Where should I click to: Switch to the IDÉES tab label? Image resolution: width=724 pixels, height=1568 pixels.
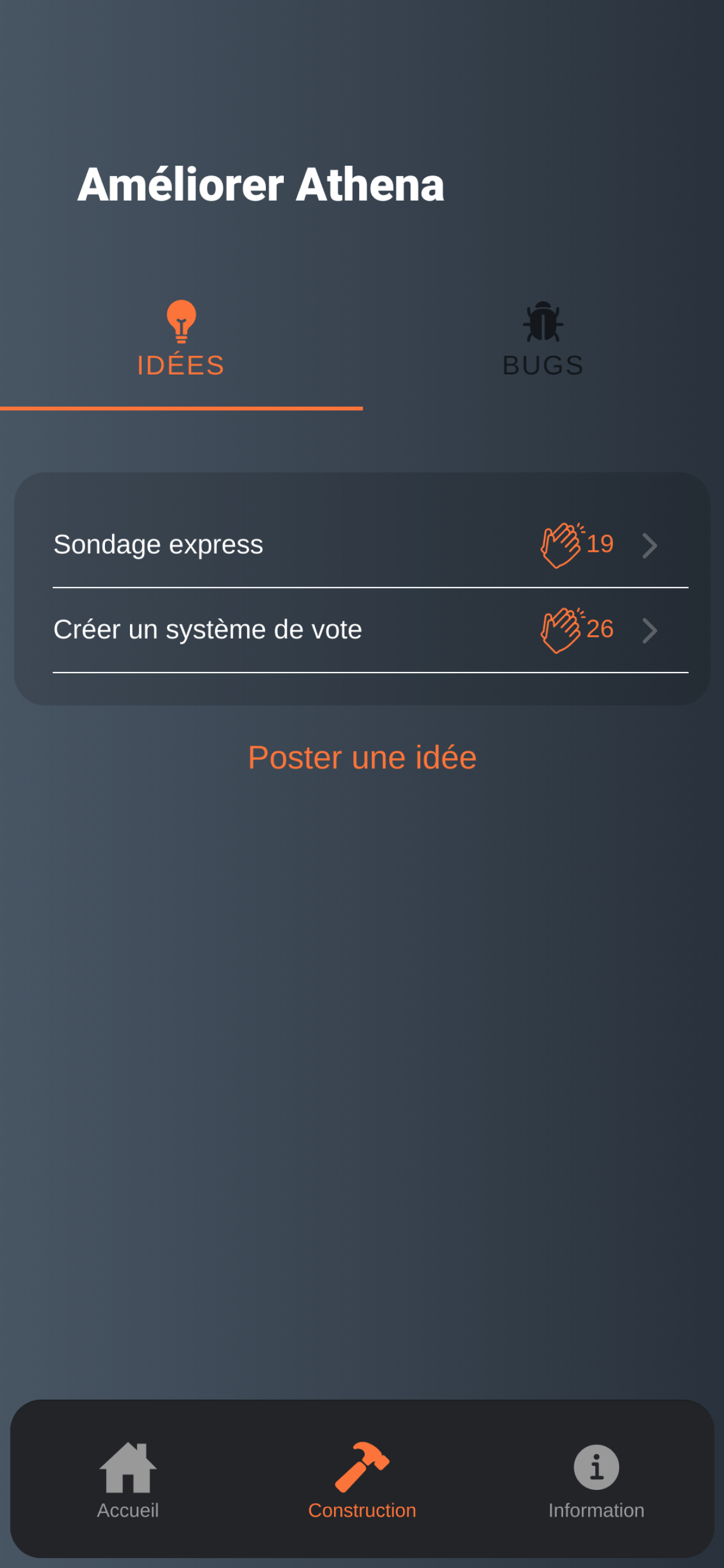coord(181,365)
